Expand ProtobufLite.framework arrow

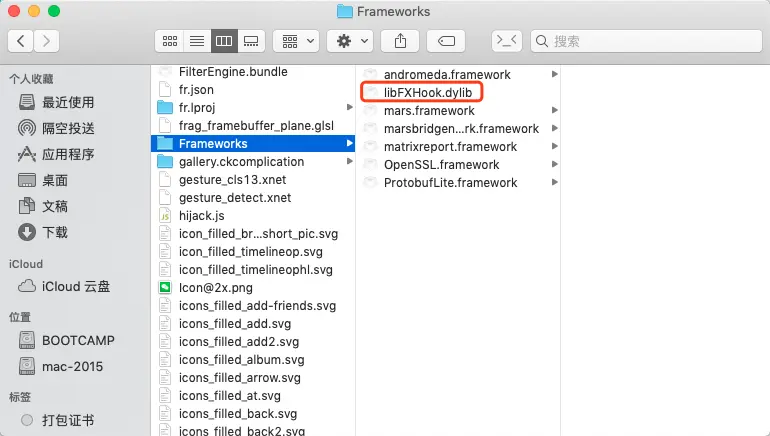pos(554,182)
